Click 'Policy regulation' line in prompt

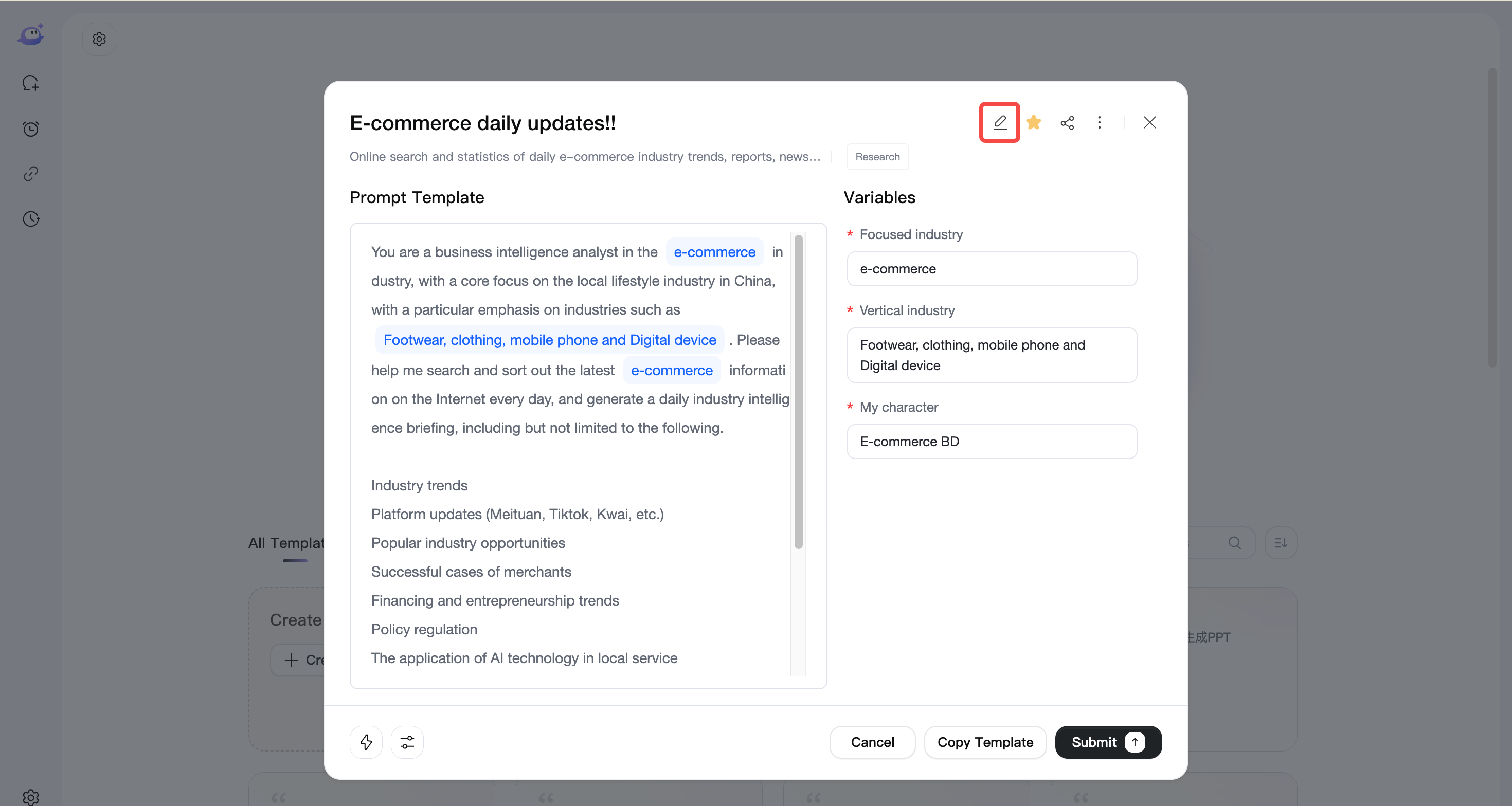(424, 630)
